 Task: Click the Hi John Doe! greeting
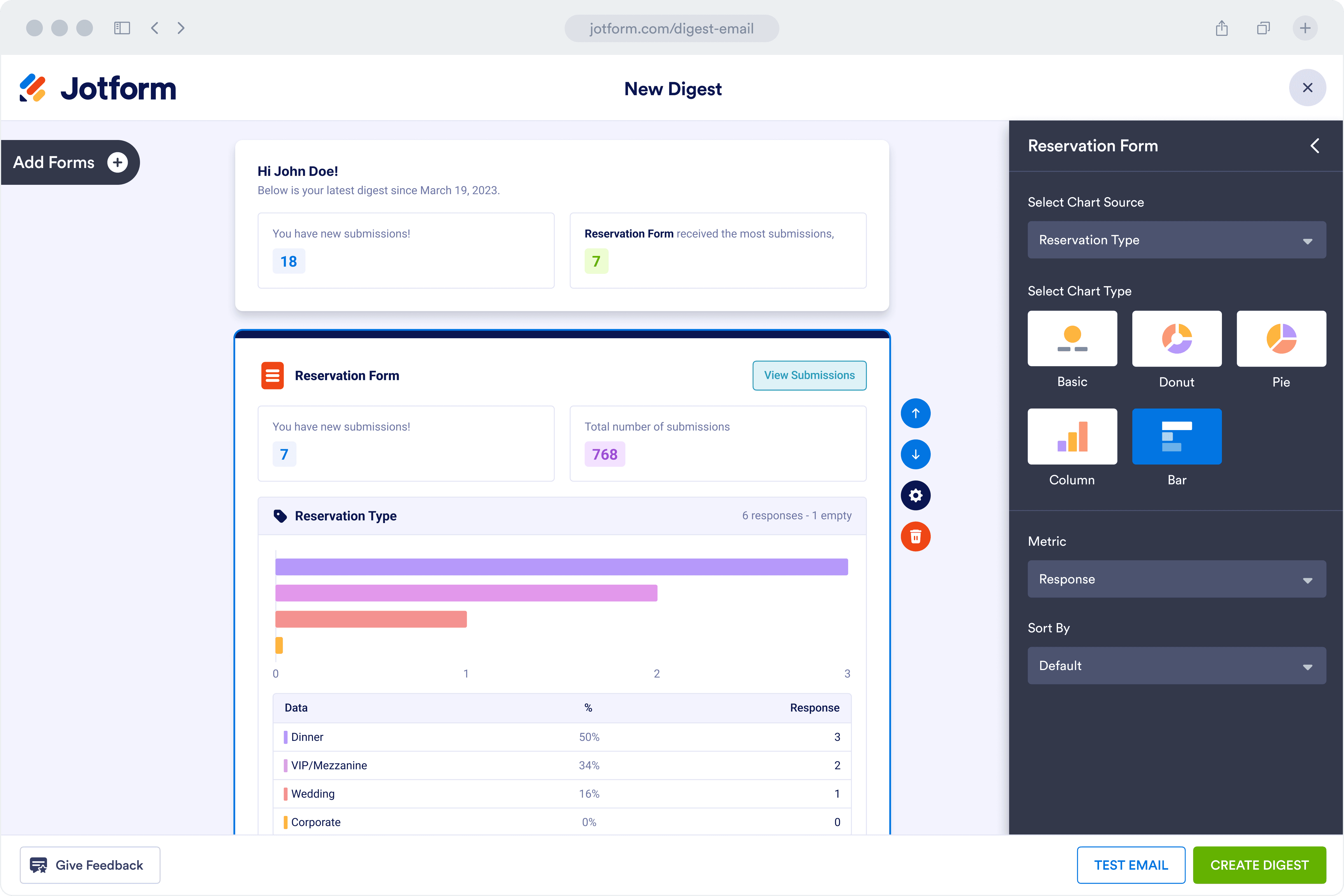click(x=298, y=171)
